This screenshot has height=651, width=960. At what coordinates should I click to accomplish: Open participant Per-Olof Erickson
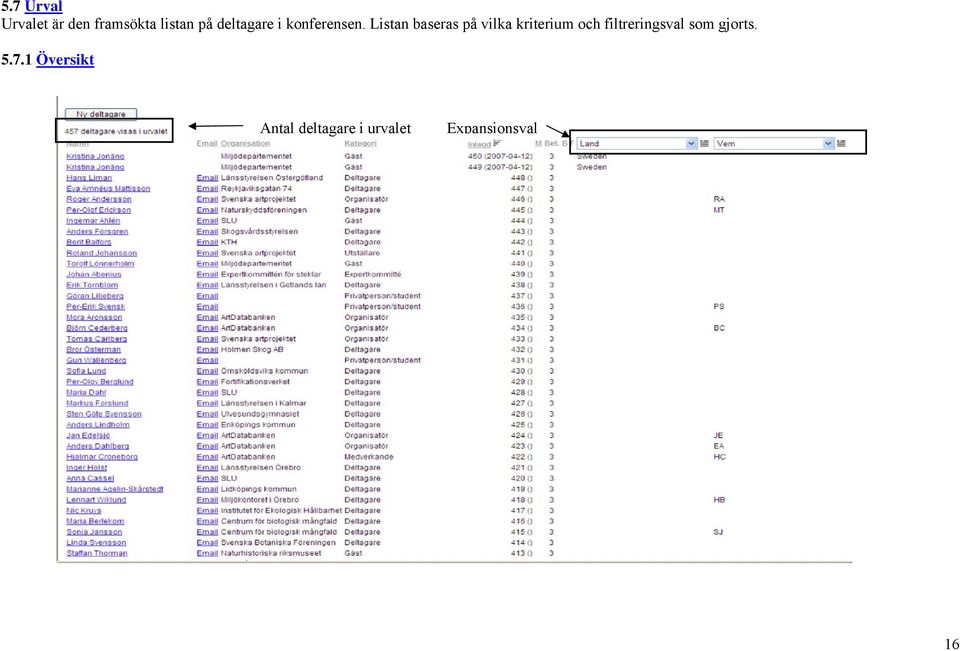tap(99, 210)
